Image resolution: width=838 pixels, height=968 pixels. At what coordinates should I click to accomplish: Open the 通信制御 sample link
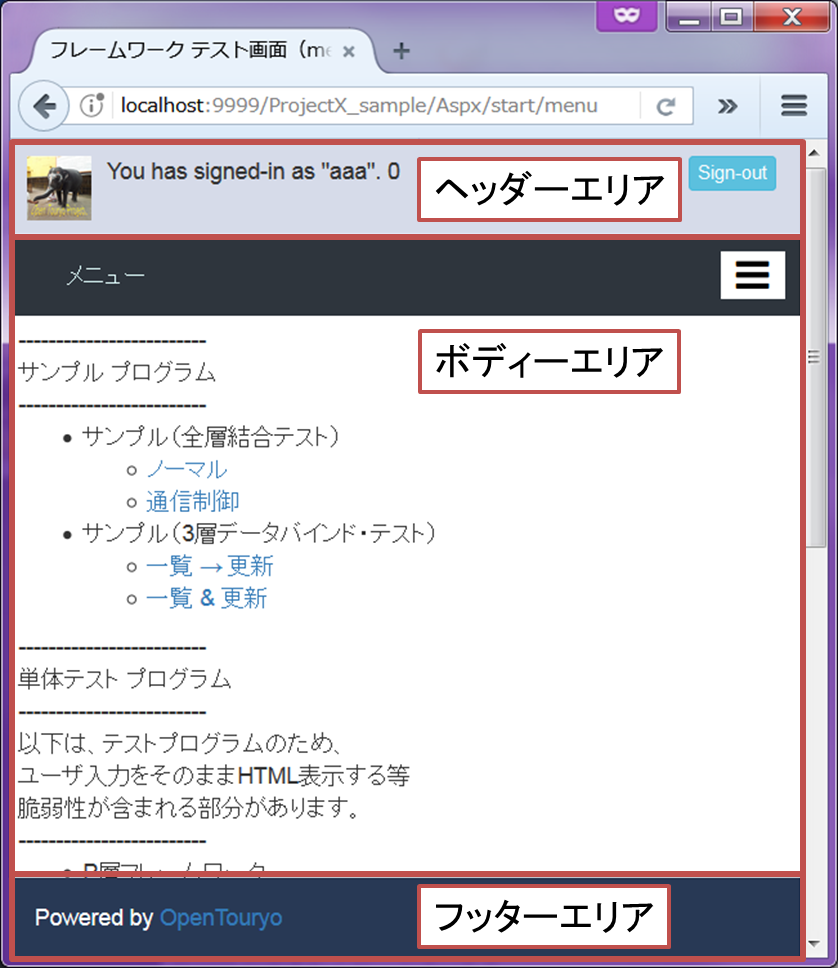point(192,502)
